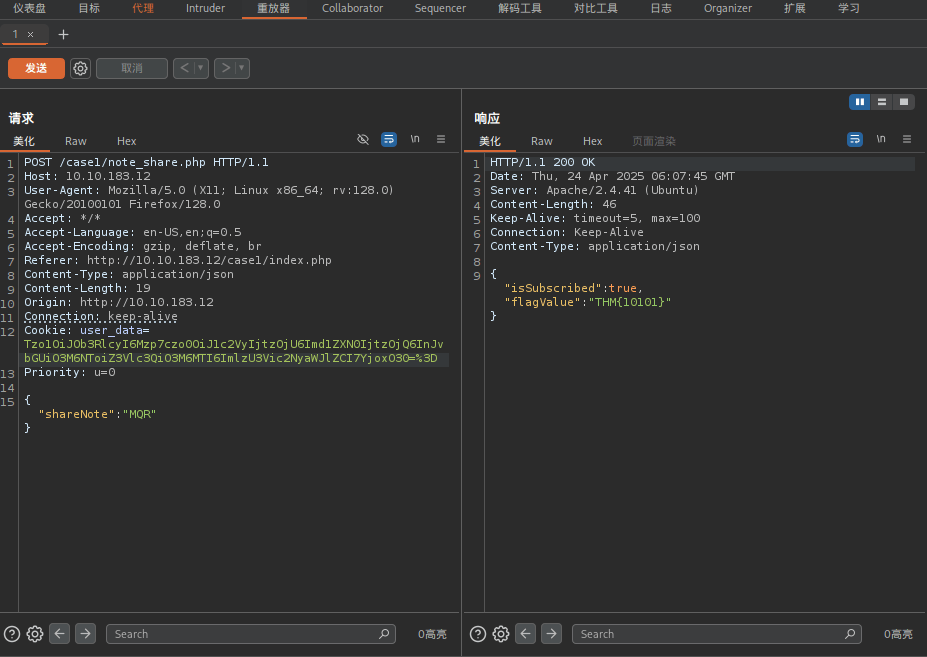Viewport: 927px width, 657px height.
Task: Open the 对比工具 comparer tab
Action: [596, 8]
